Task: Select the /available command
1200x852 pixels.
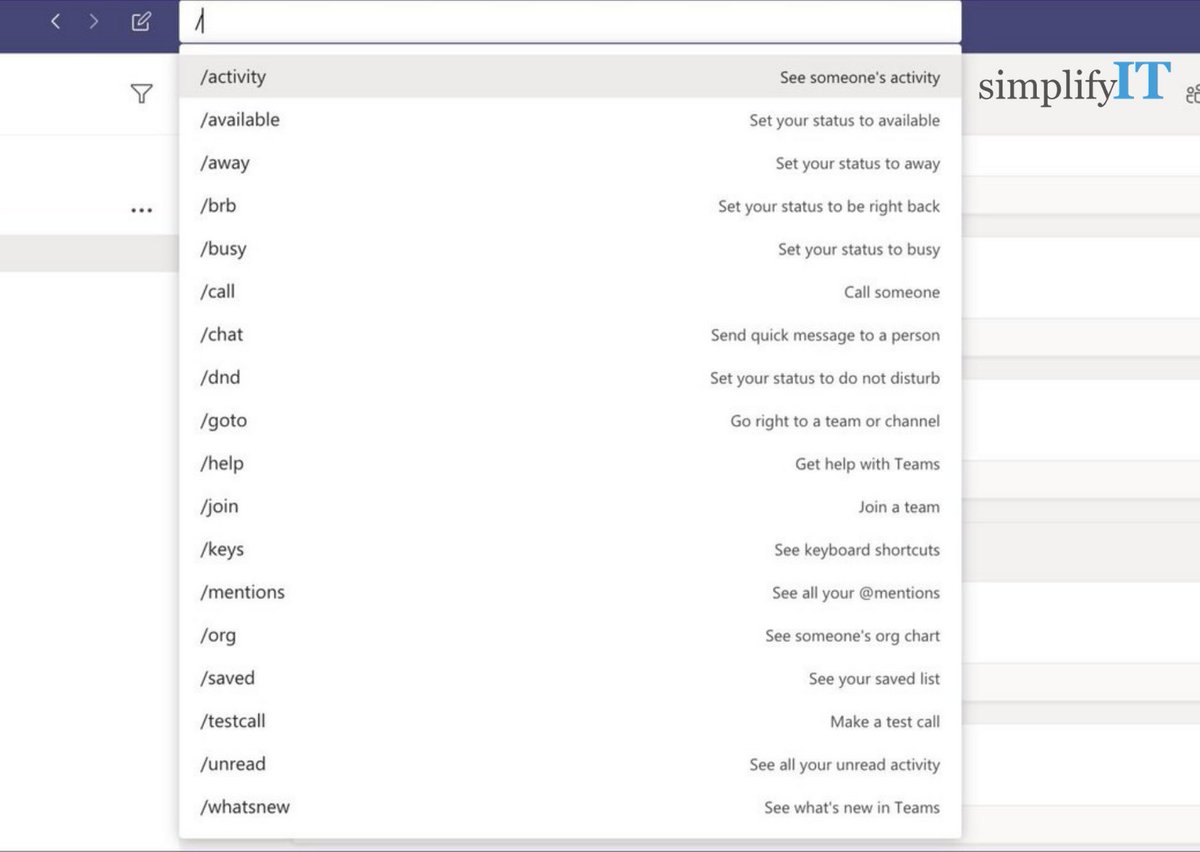Action: [x=570, y=120]
